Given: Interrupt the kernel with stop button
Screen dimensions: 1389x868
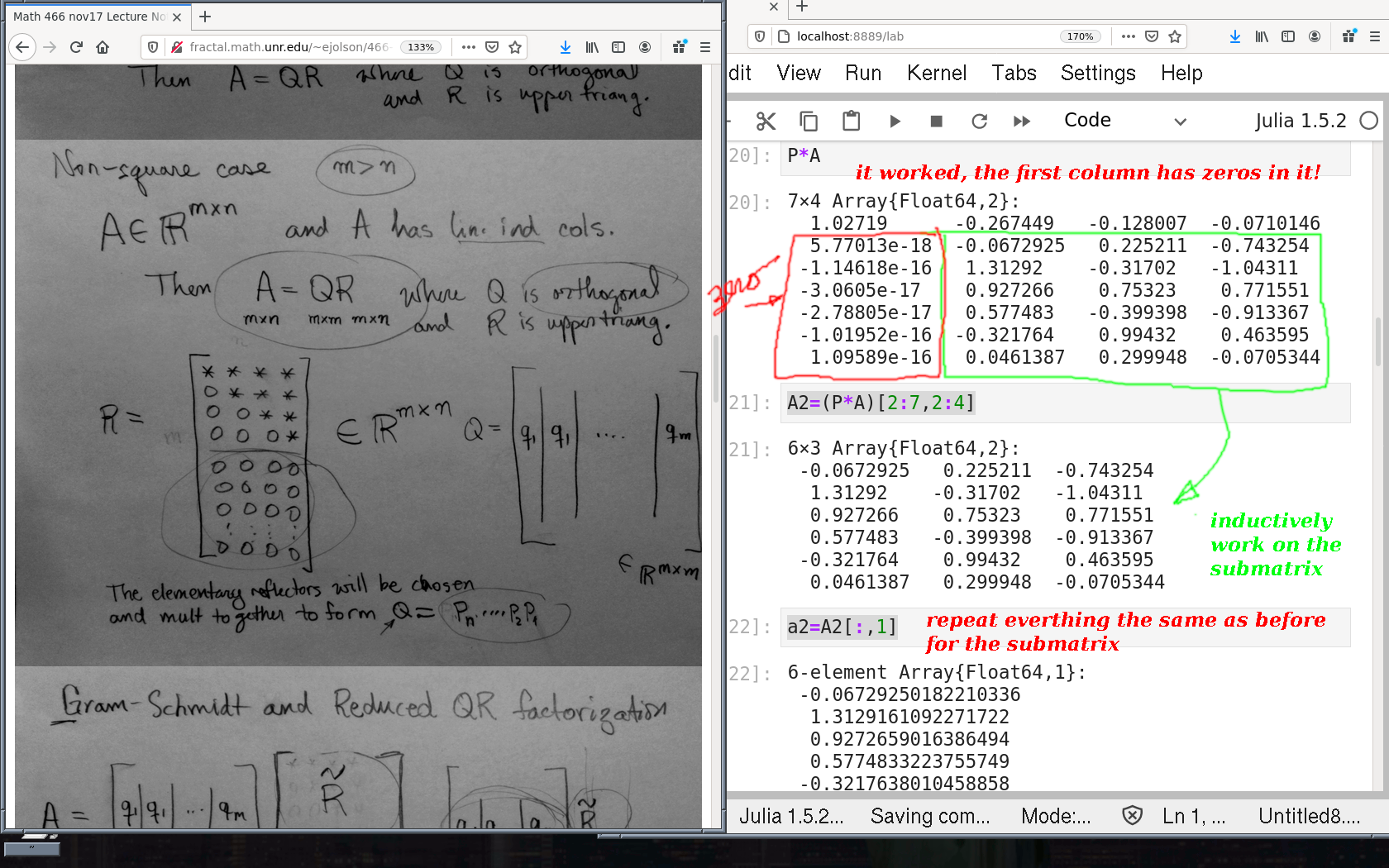Looking at the screenshot, I should tap(936, 122).
